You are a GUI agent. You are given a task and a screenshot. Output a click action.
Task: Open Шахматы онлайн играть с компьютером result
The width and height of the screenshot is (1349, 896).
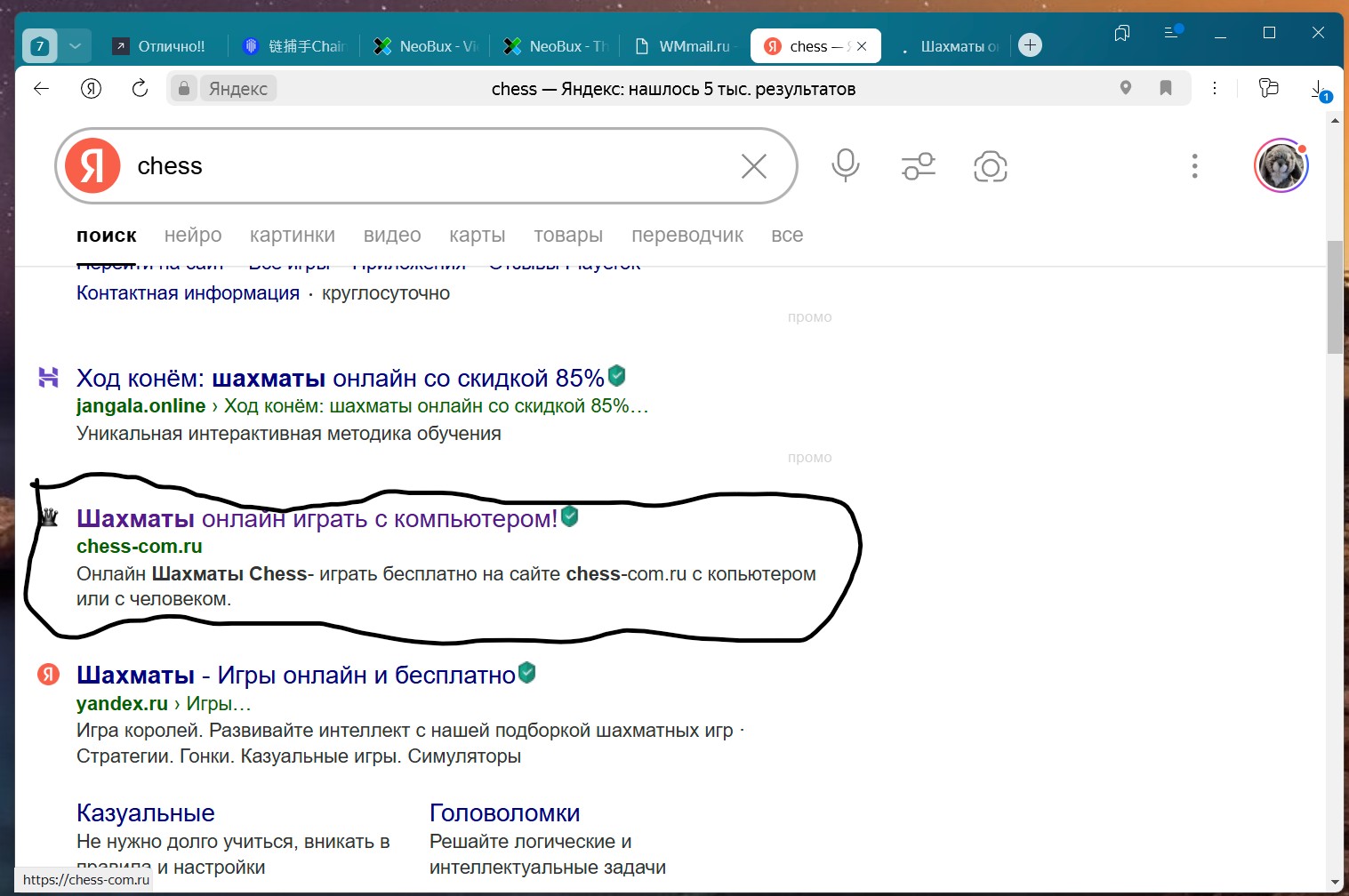(317, 518)
